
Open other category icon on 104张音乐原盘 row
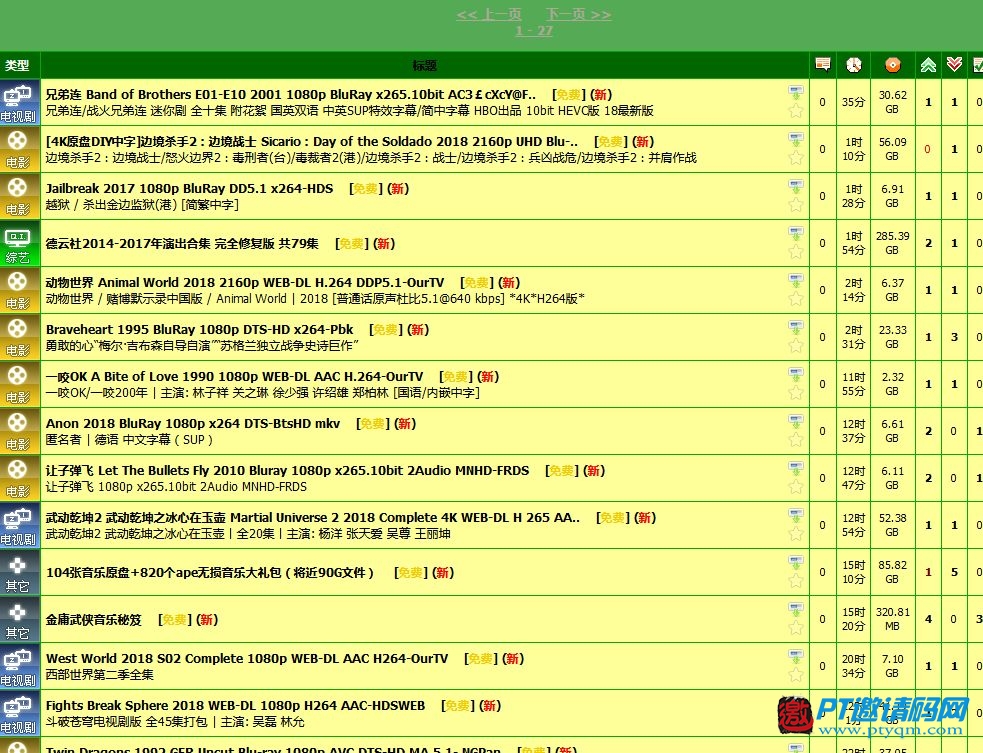click(x=19, y=572)
